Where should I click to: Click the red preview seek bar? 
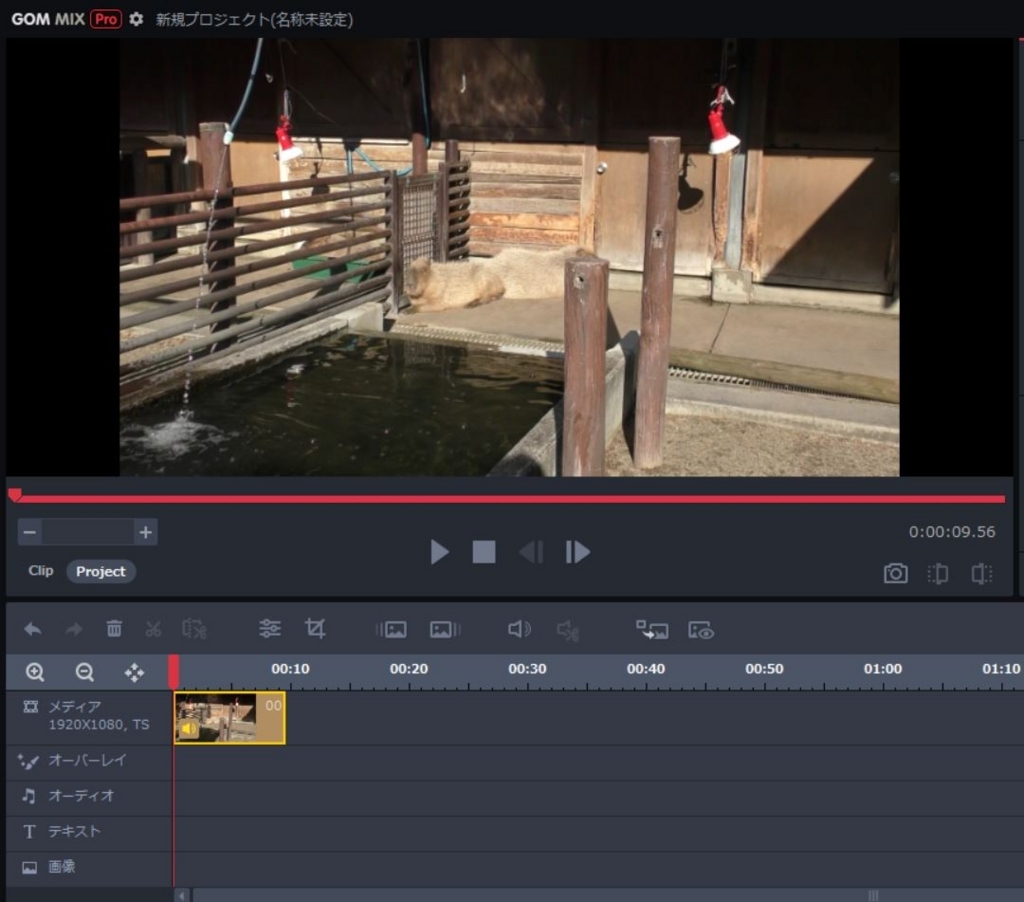click(509, 499)
